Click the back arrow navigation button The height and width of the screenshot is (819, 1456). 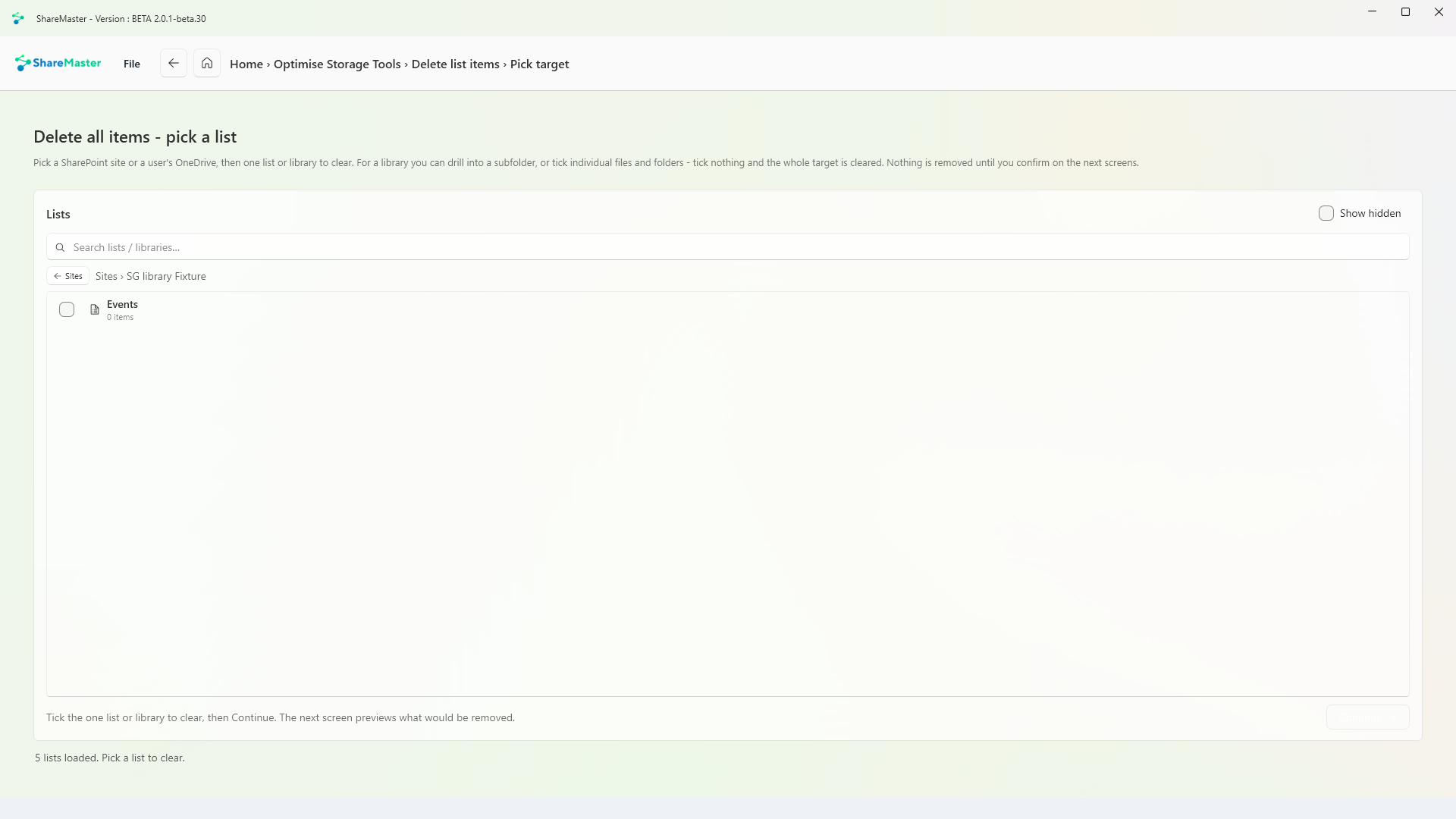click(173, 64)
